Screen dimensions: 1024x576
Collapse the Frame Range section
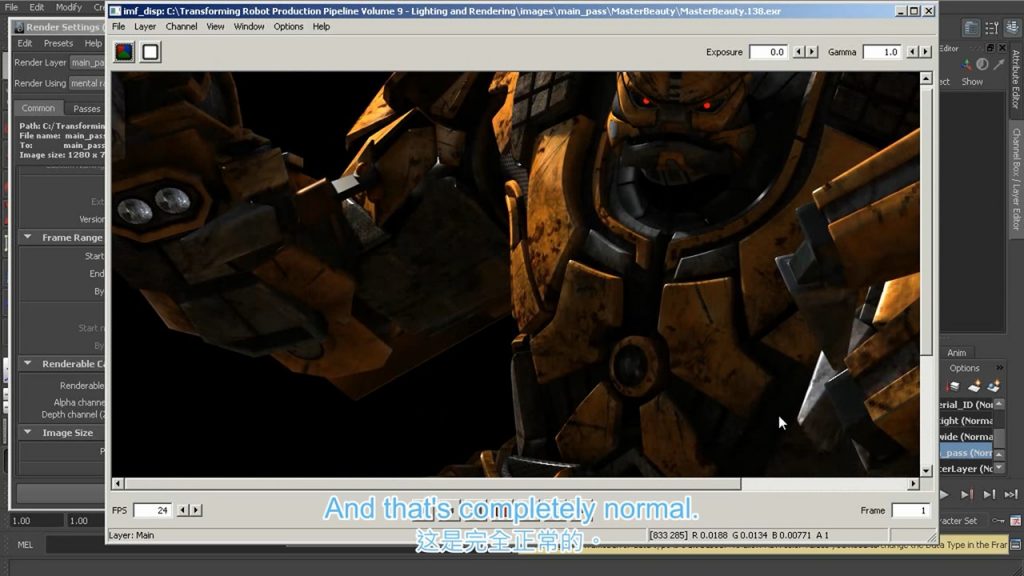click(27, 237)
